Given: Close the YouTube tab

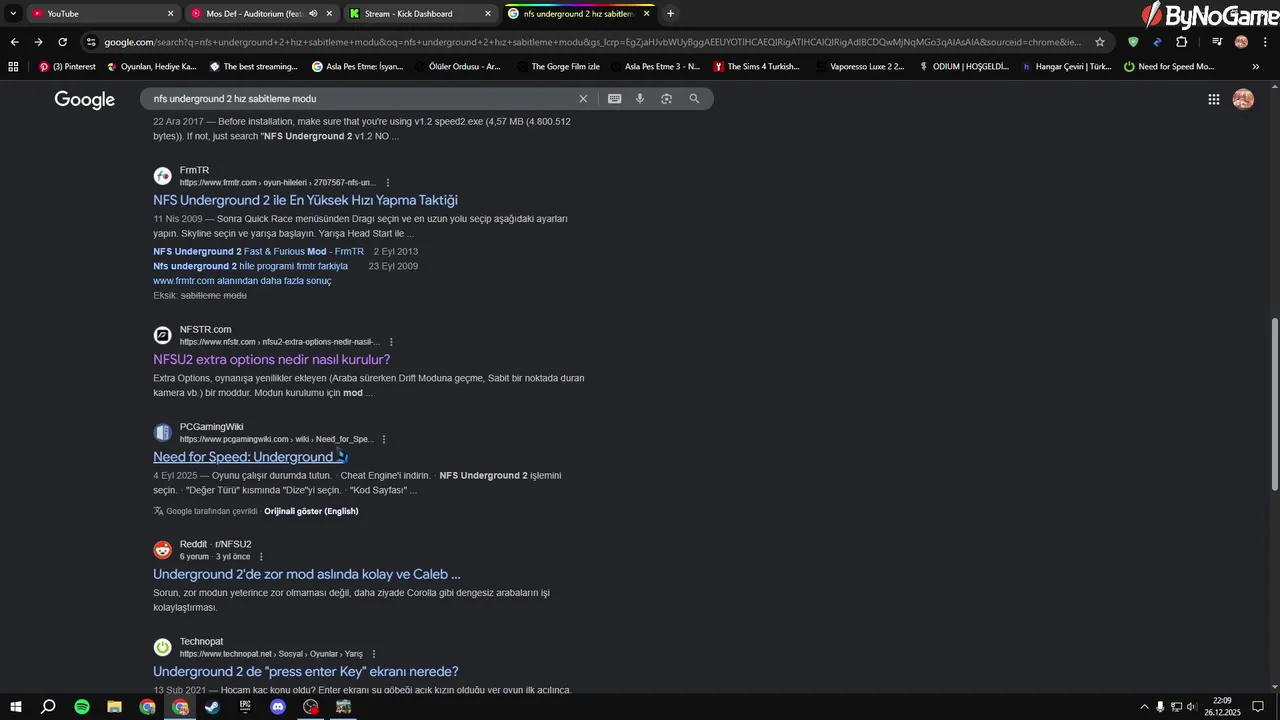Looking at the screenshot, I should click(170, 14).
